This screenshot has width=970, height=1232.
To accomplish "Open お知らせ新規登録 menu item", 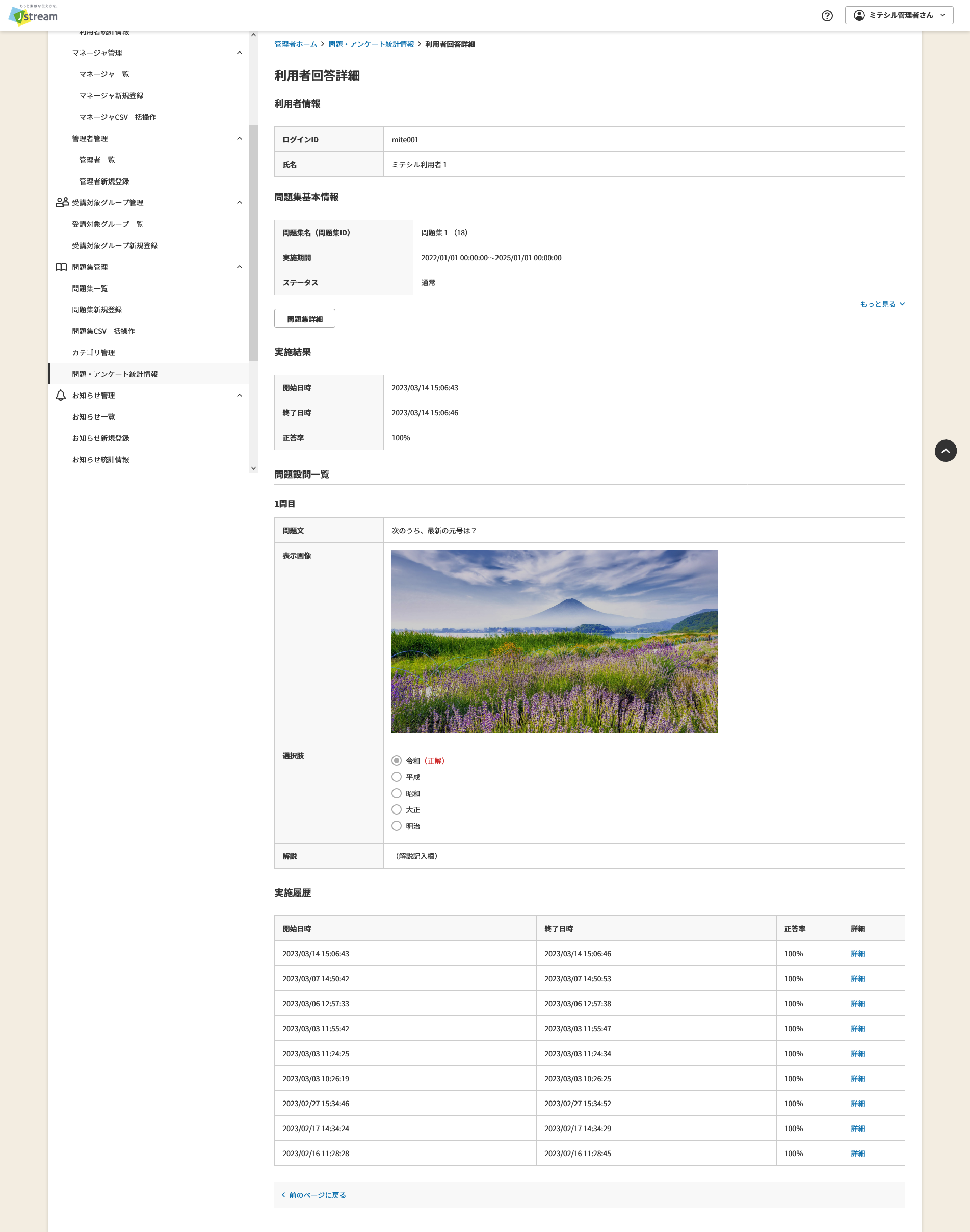I will 100,438.
